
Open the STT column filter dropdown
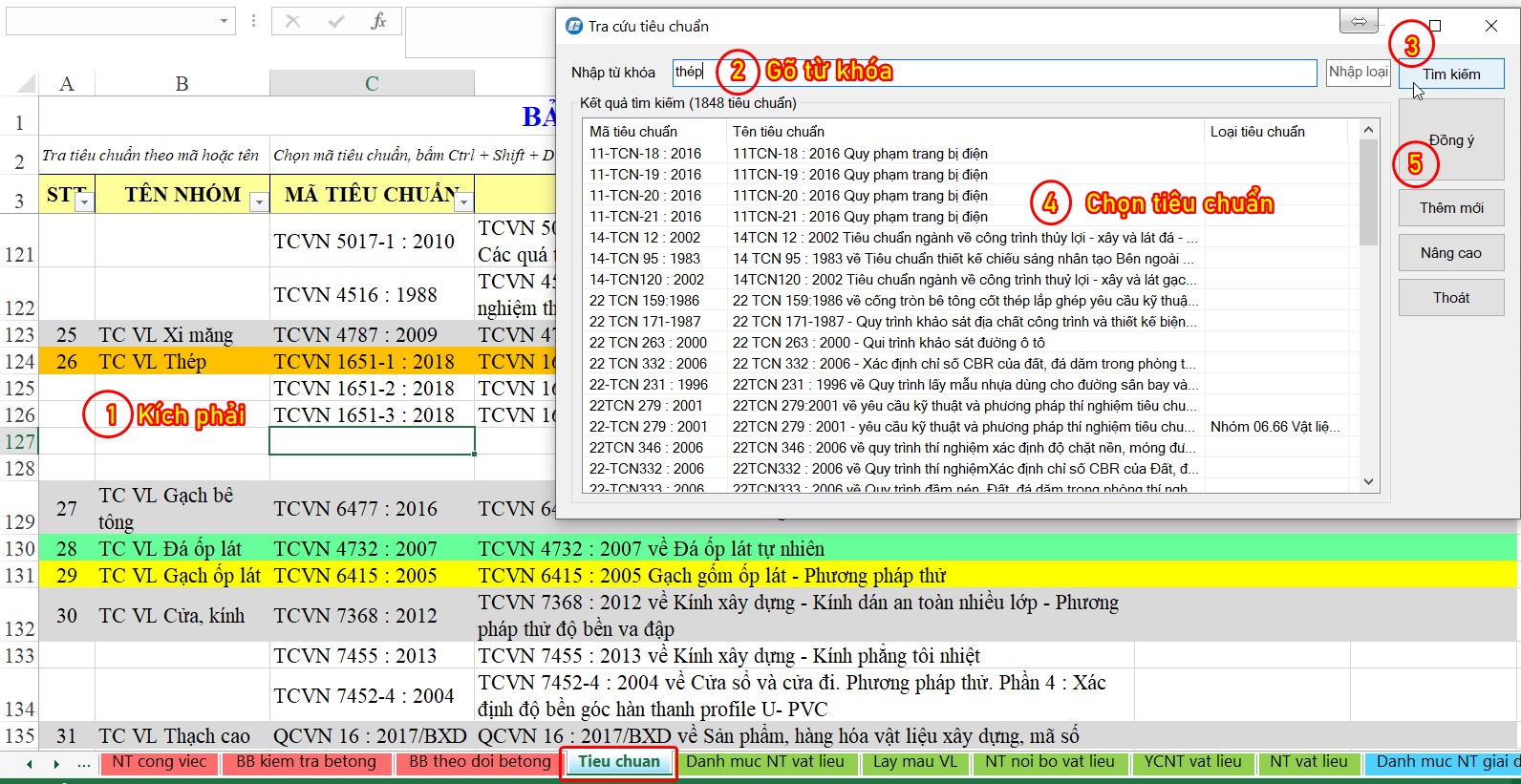point(84,201)
